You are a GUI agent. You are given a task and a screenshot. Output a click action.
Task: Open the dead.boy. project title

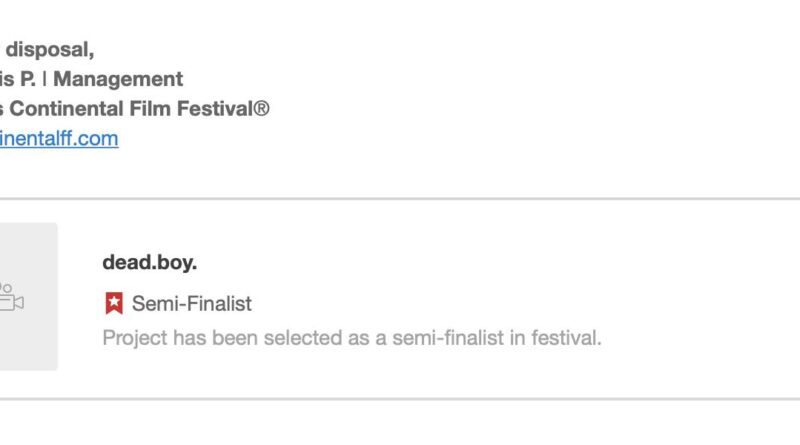tap(150, 262)
